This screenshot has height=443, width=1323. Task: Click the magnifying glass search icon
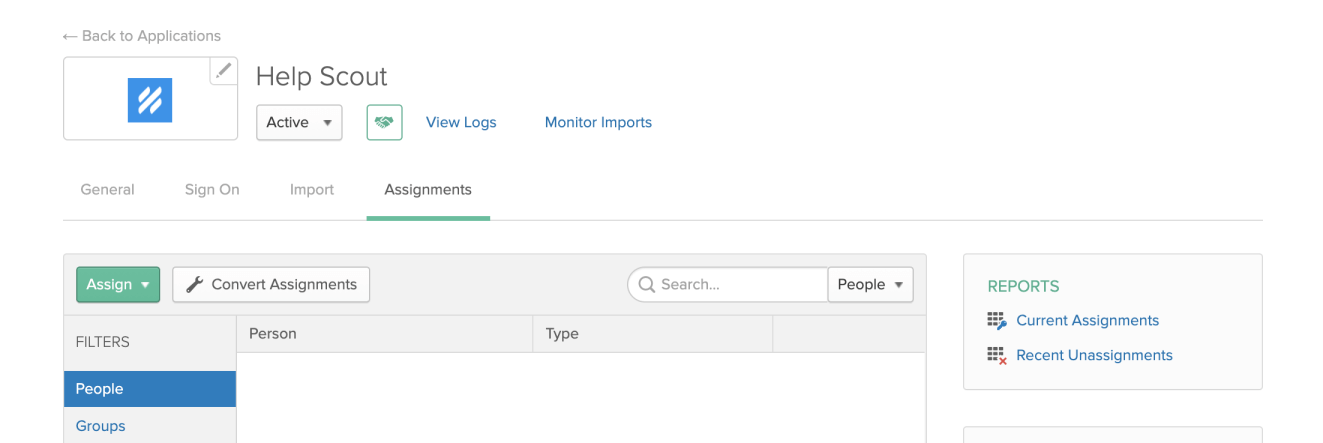(x=647, y=285)
